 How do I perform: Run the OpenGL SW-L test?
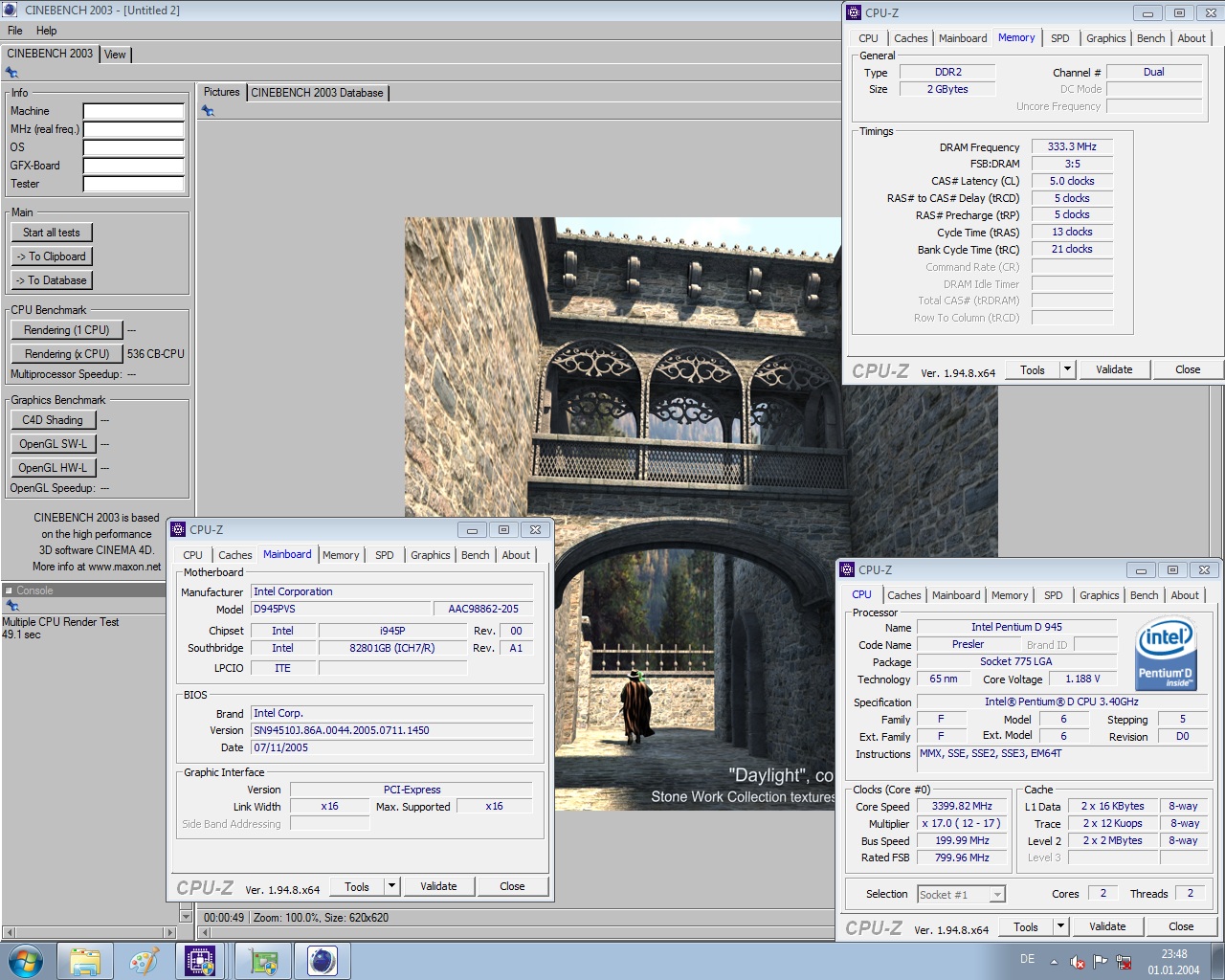pyautogui.click(x=53, y=444)
